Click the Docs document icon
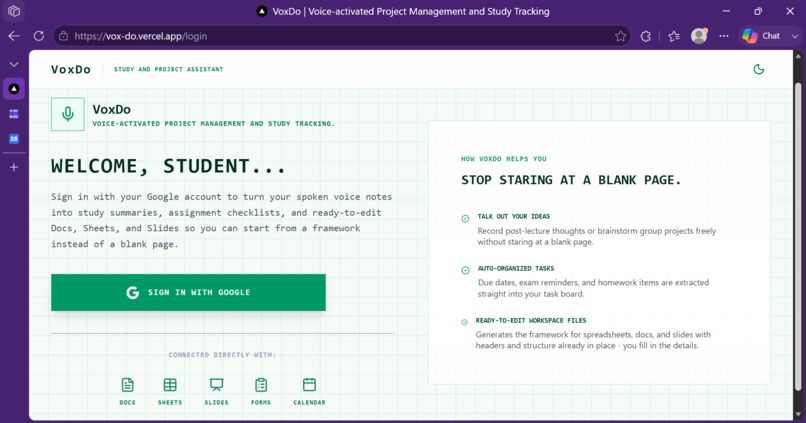The height and width of the screenshot is (423, 806). point(127,385)
